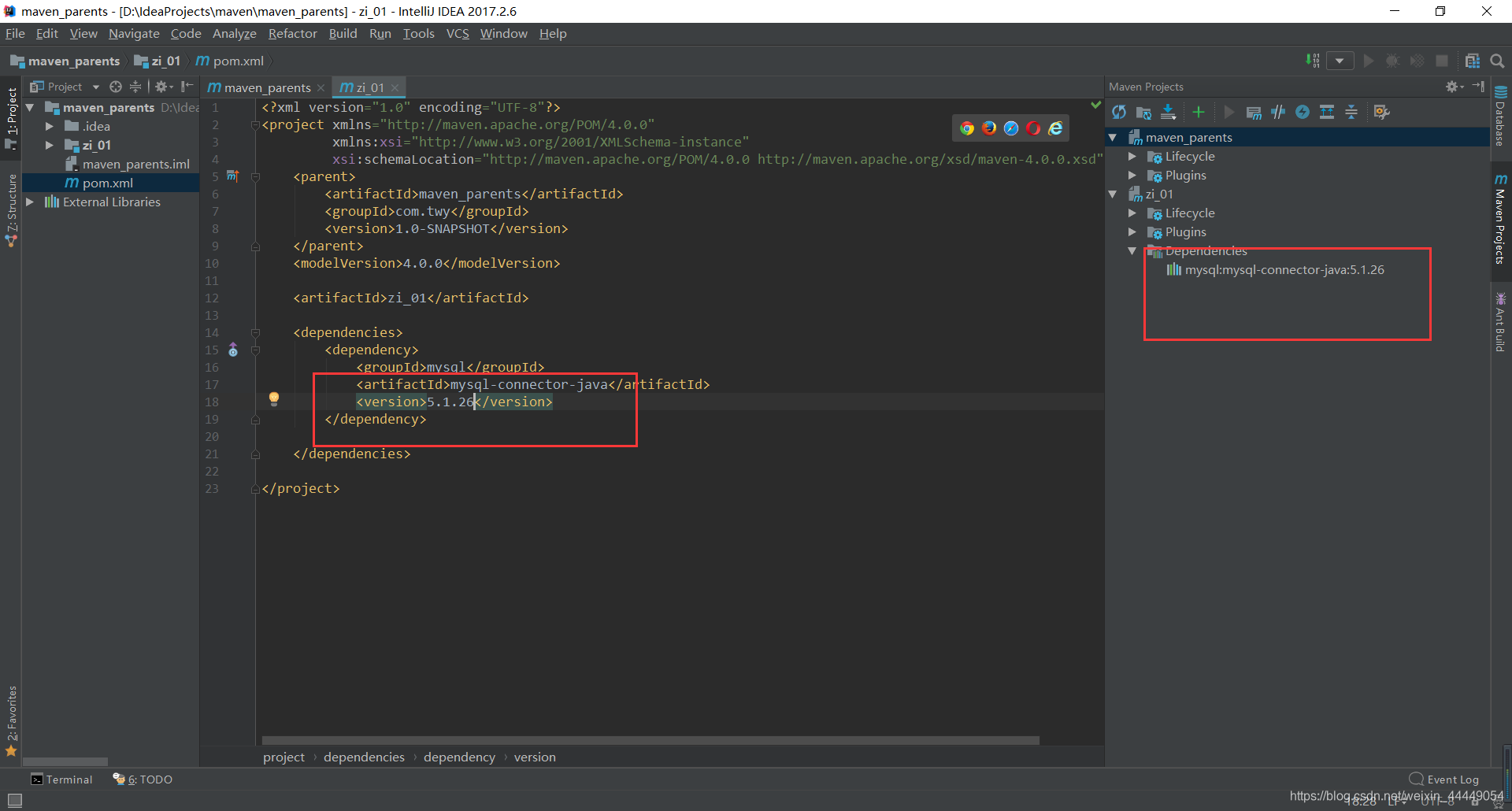Click the Run button in toolbar

[1369, 61]
